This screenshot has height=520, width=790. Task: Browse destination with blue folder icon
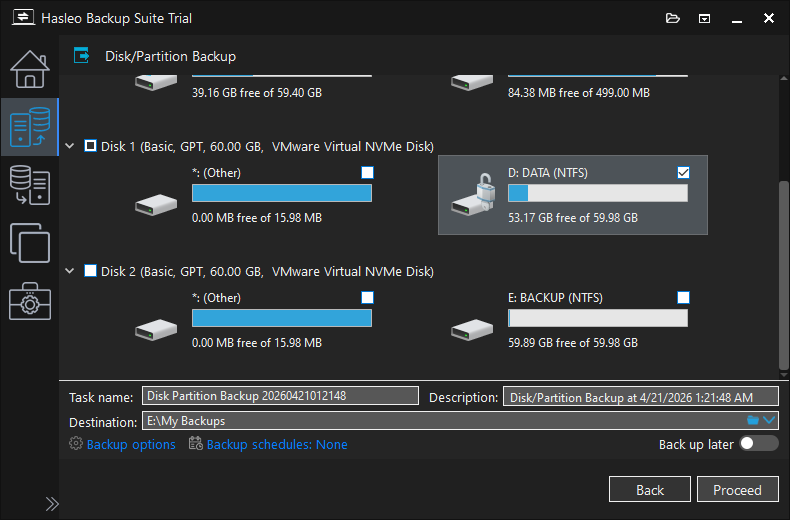tap(753, 420)
